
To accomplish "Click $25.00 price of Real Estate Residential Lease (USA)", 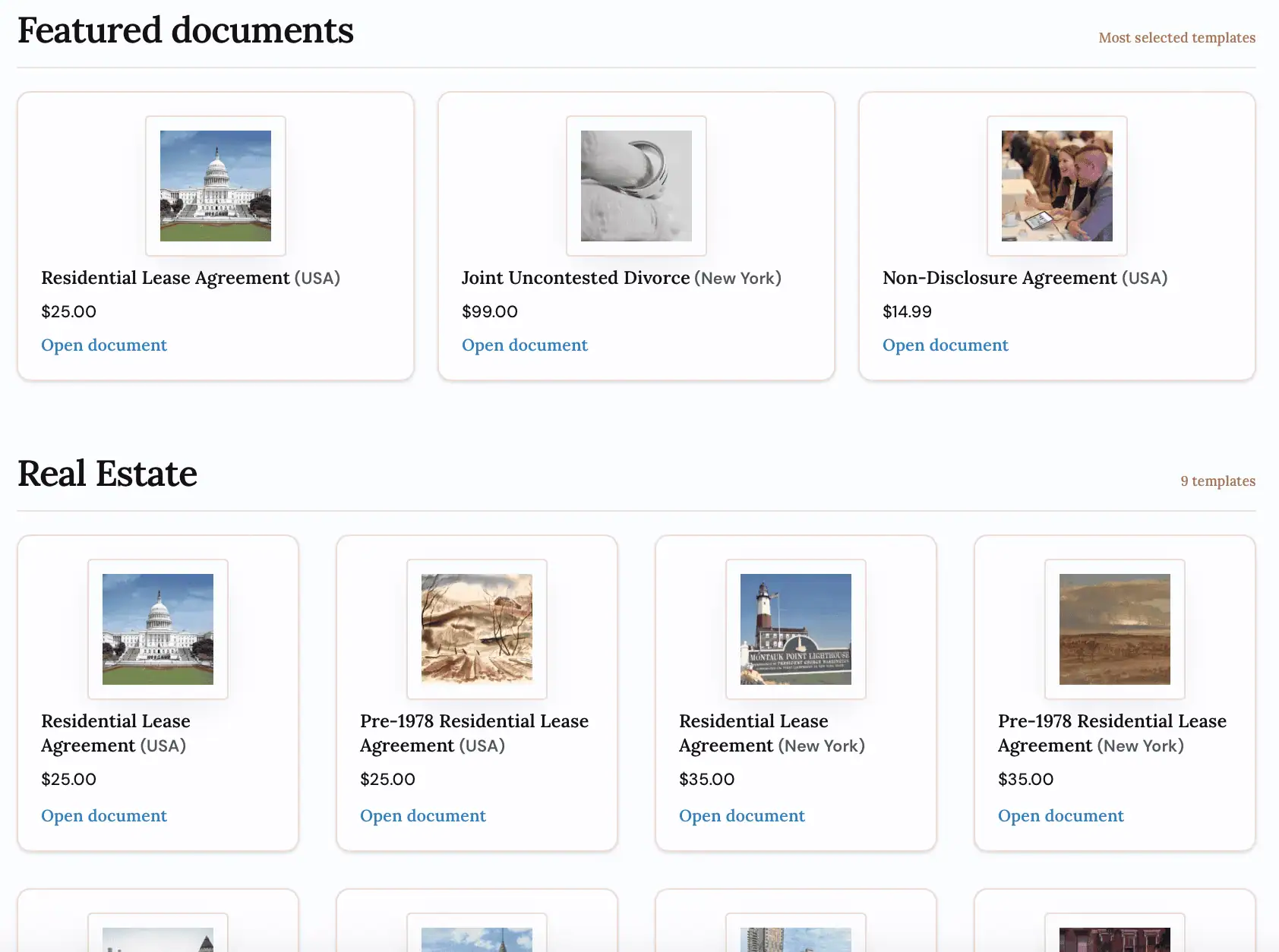I will [69, 780].
